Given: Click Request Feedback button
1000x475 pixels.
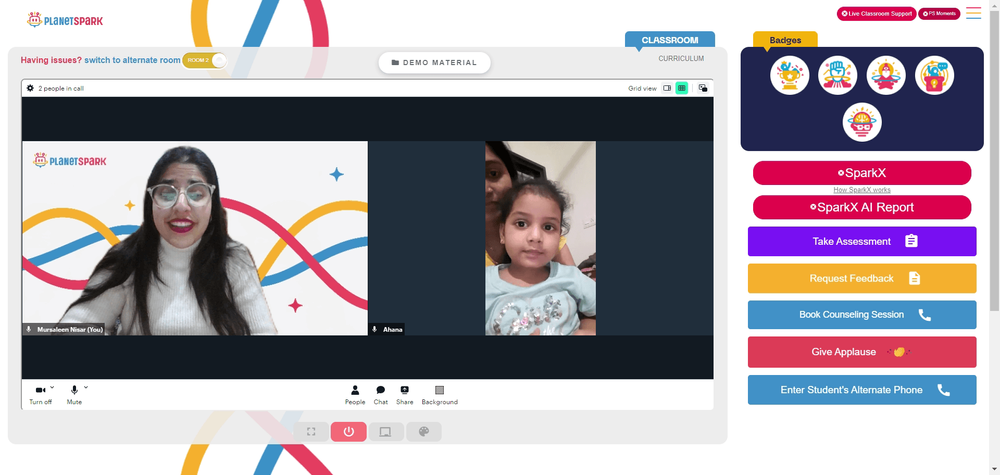Looking at the screenshot, I should [x=862, y=278].
